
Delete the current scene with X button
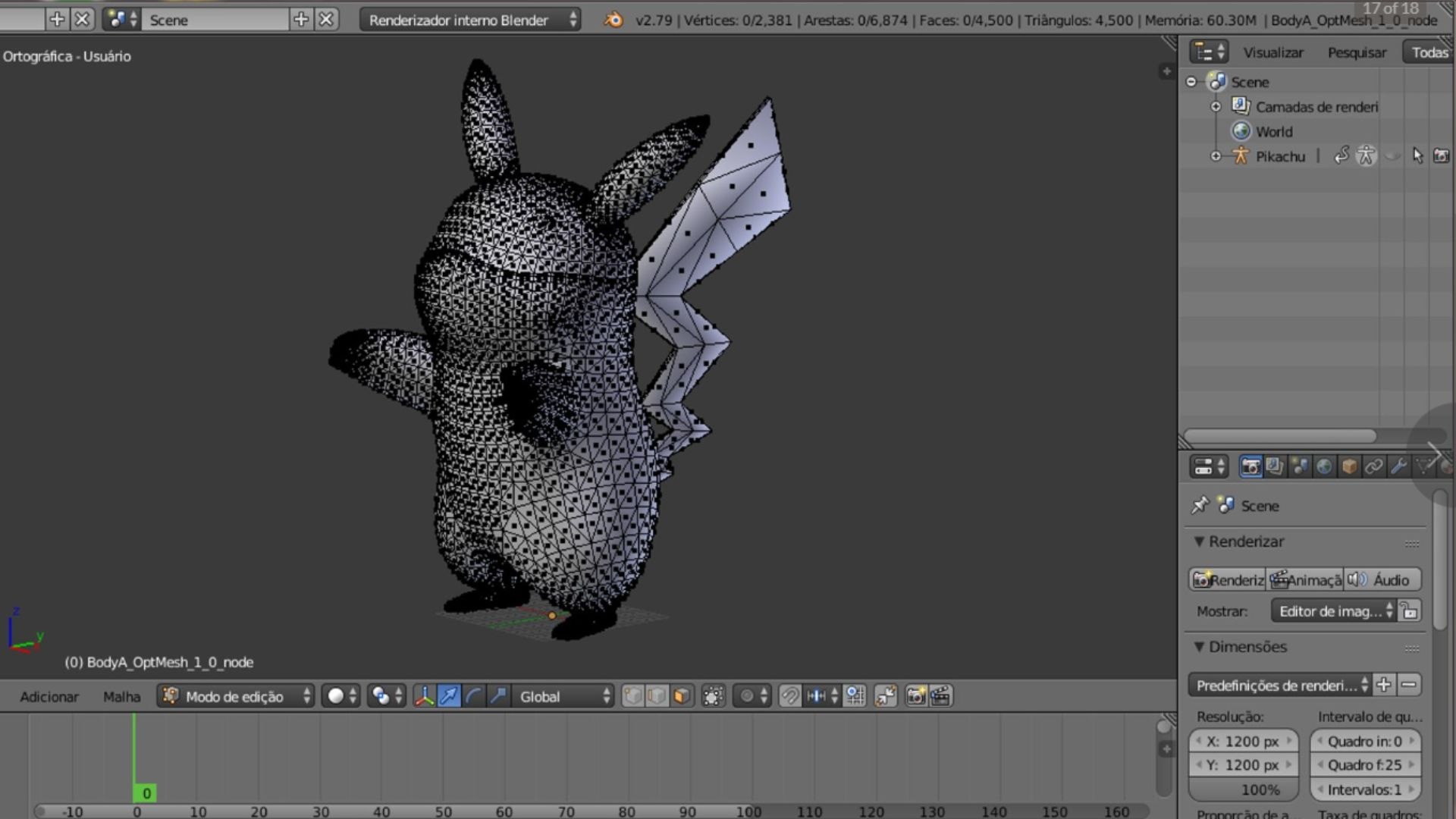point(326,20)
